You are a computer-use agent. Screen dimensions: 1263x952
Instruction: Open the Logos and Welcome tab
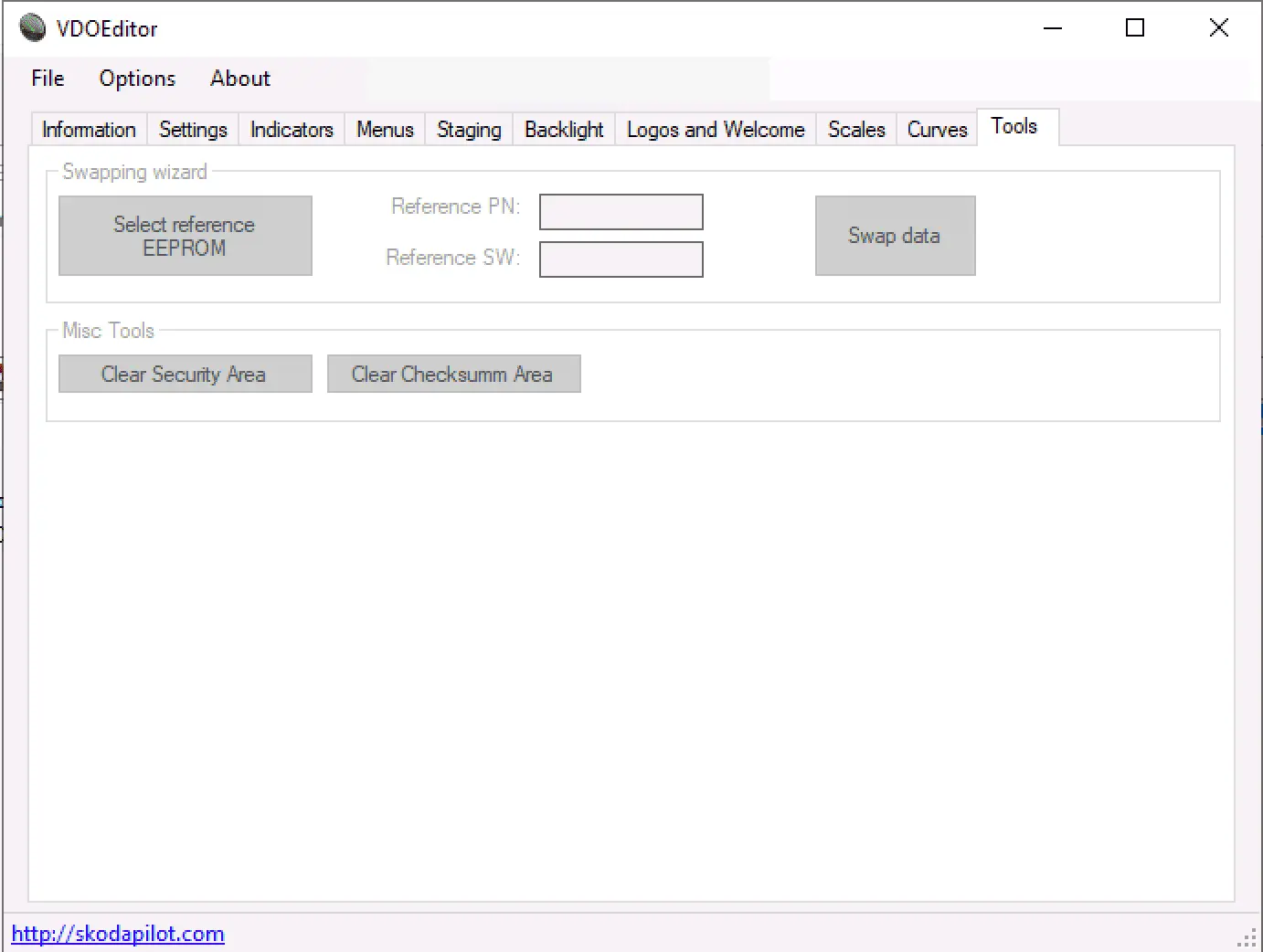tap(716, 130)
